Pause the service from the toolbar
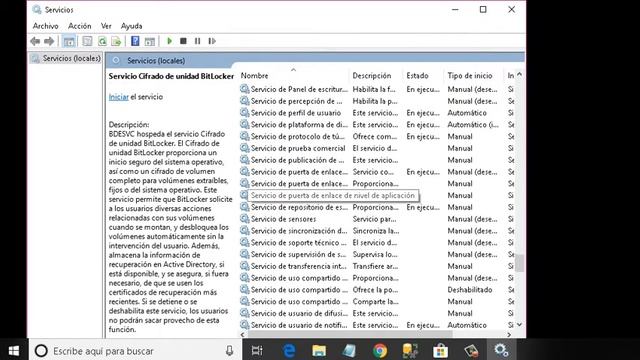This screenshot has width=640, height=360. [x=198, y=41]
